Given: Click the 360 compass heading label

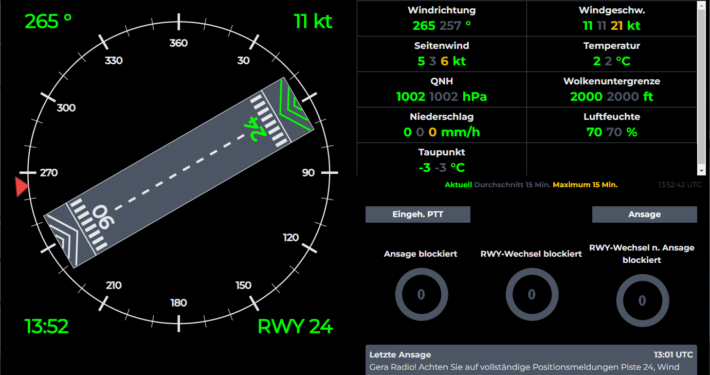Looking at the screenshot, I should [x=178, y=43].
